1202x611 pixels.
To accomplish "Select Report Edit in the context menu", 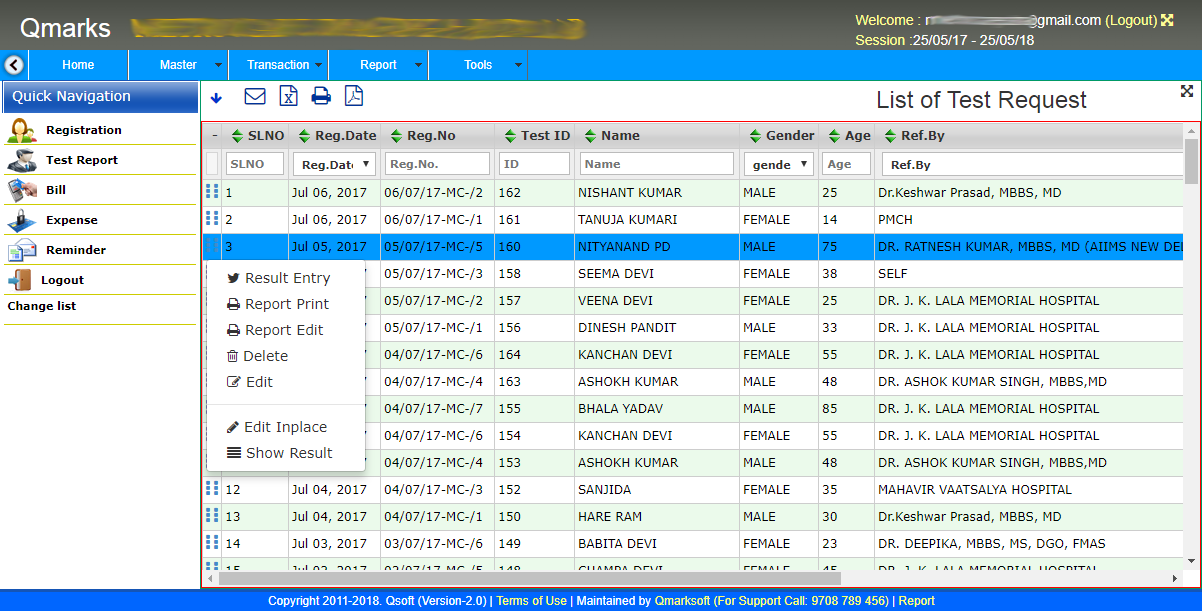I will tap(283, 329).
